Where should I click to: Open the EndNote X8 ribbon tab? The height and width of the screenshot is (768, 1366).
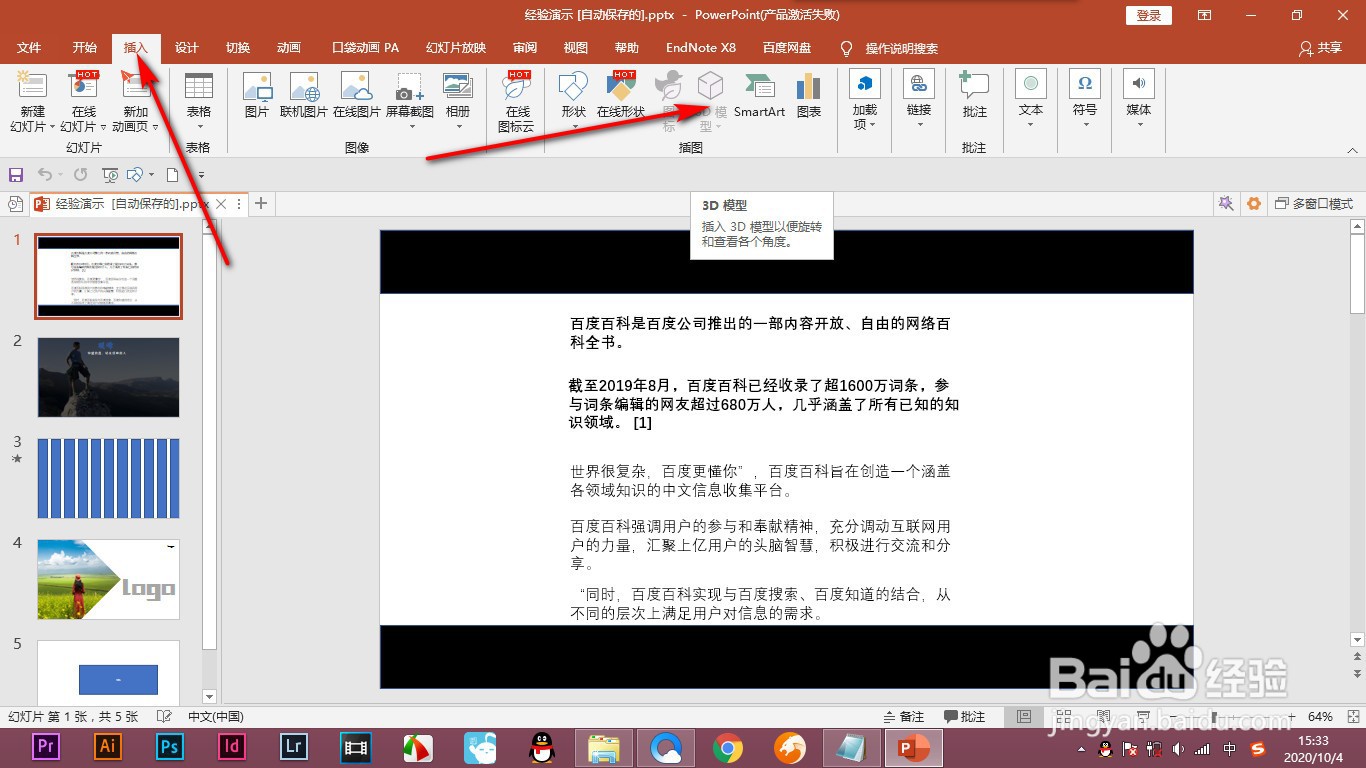[x=700, y=47]
